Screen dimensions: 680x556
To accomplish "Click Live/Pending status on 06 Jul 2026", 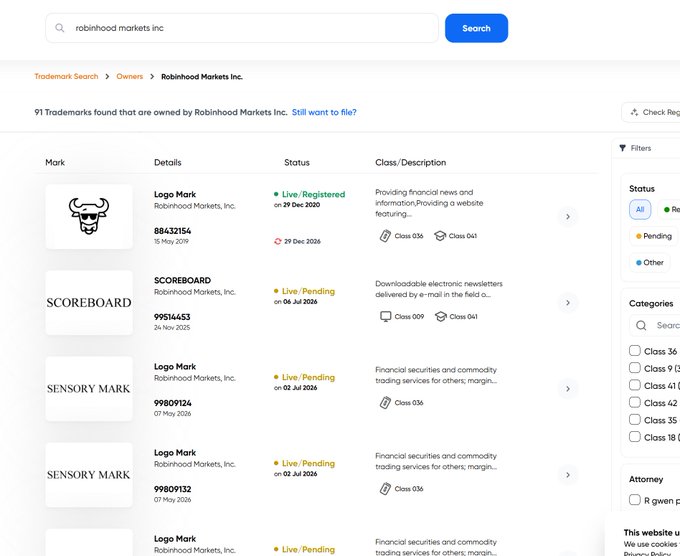I will 308,291.
